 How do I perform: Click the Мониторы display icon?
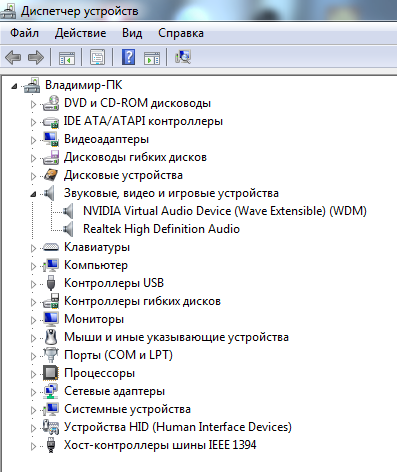click(51, 319)
